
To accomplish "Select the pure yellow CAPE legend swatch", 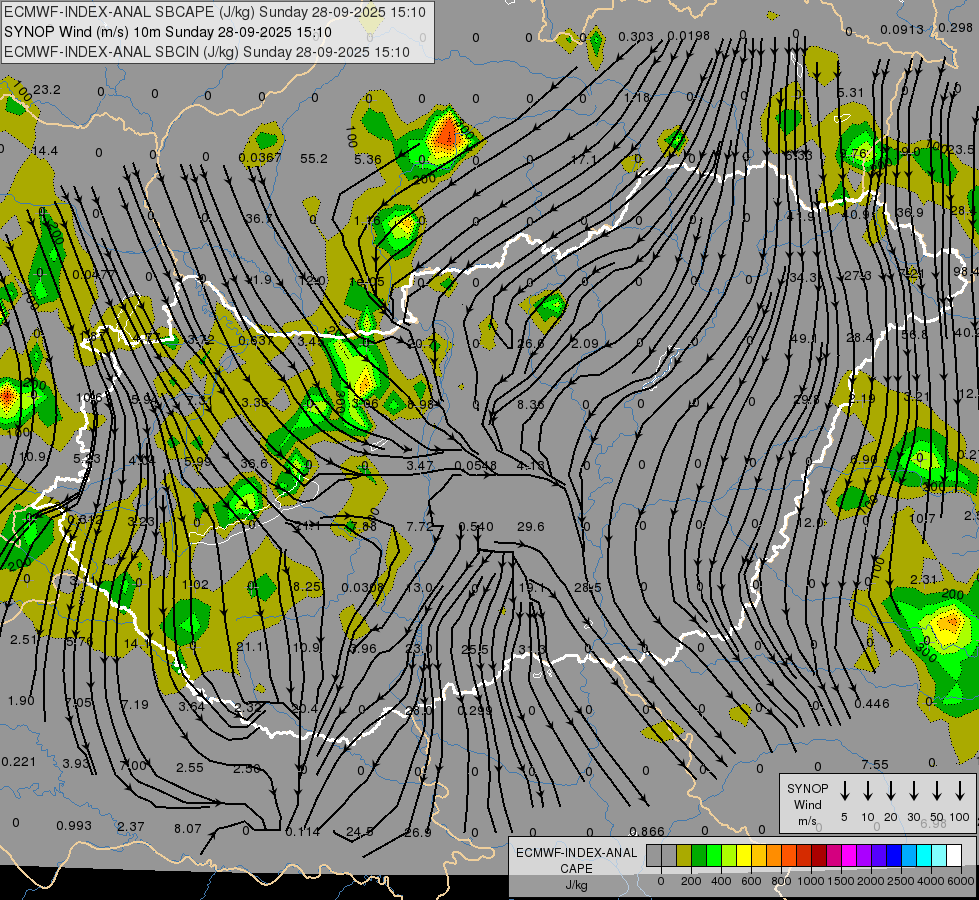I will pos(744,856).
